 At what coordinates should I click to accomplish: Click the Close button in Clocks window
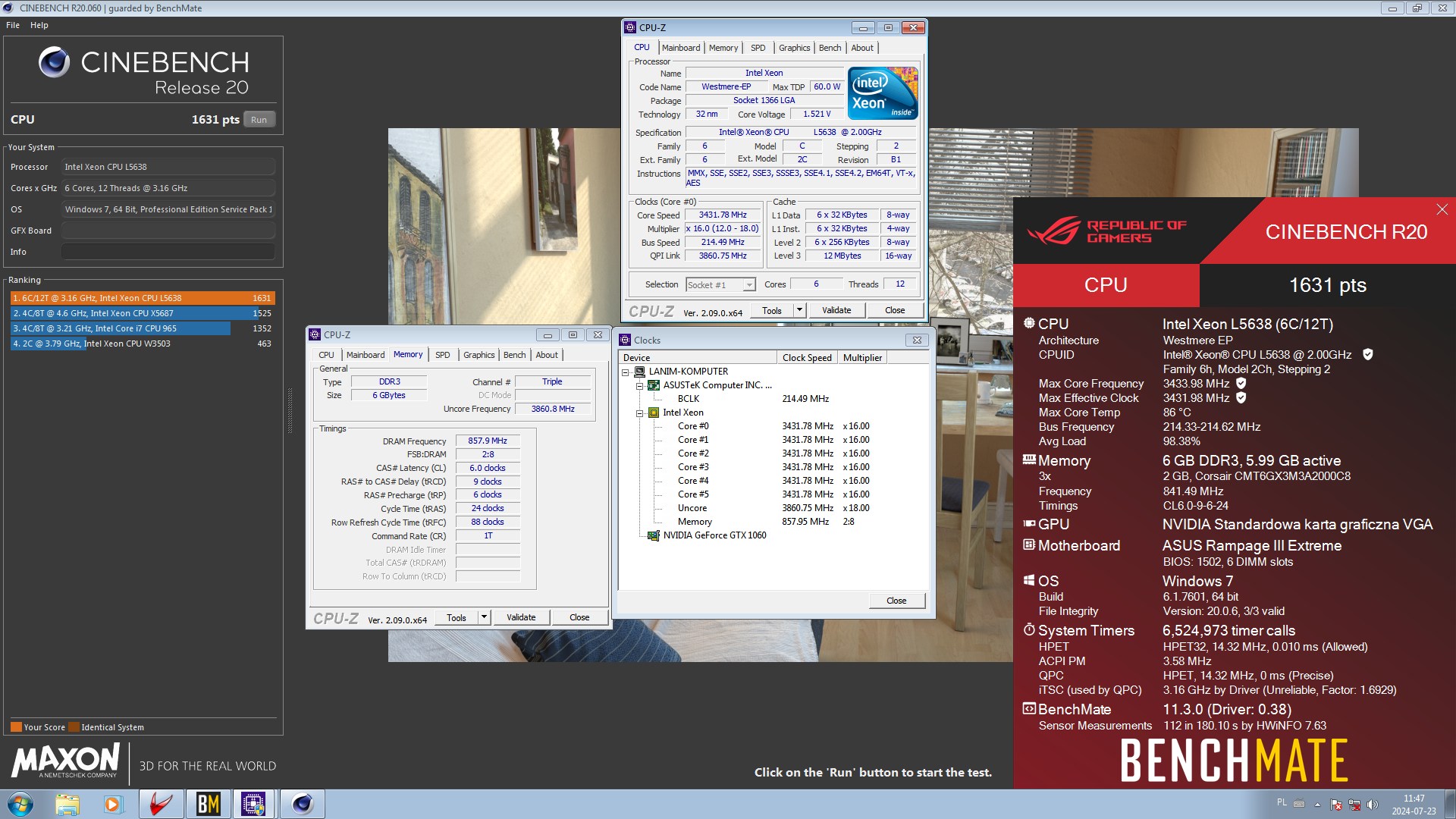(x=896, y=601)
